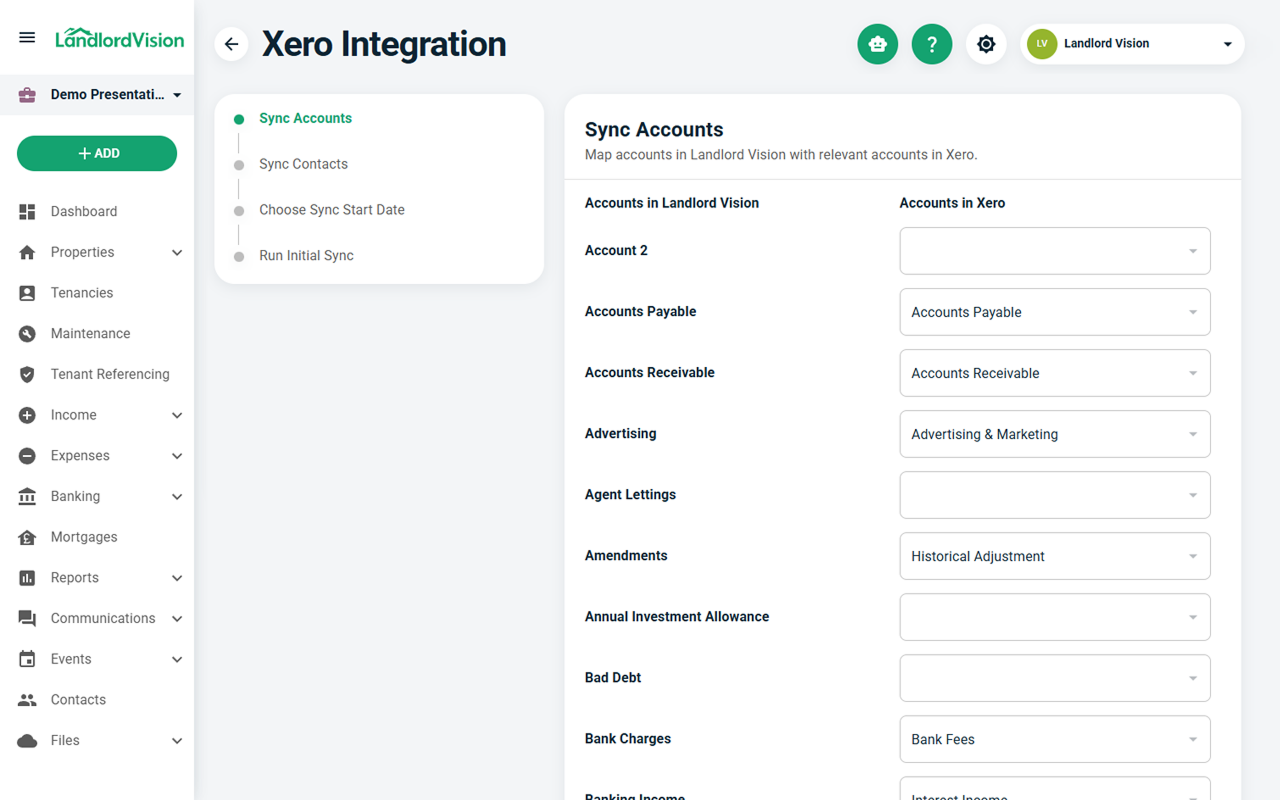Click the LV user avatar
The image size is (1280, 800).
[1042, 44]
